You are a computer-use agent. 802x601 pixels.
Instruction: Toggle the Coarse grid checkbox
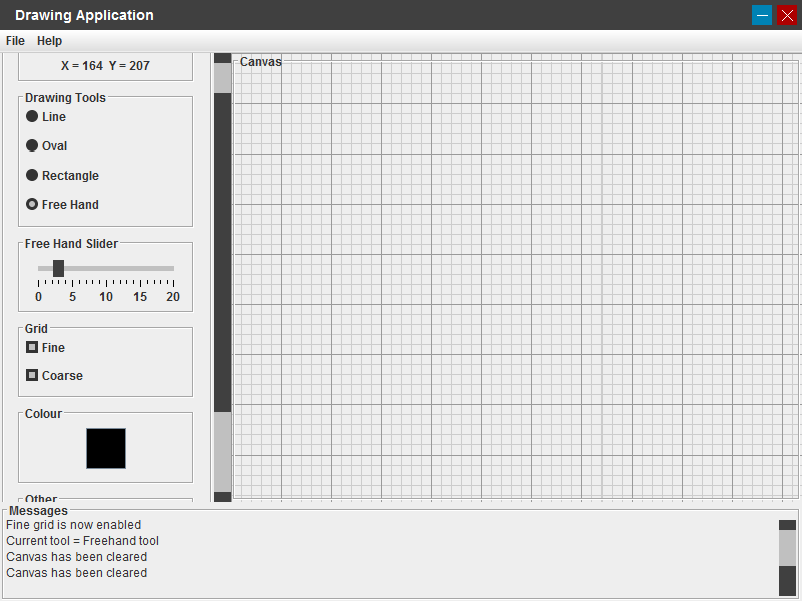[54, 375]
